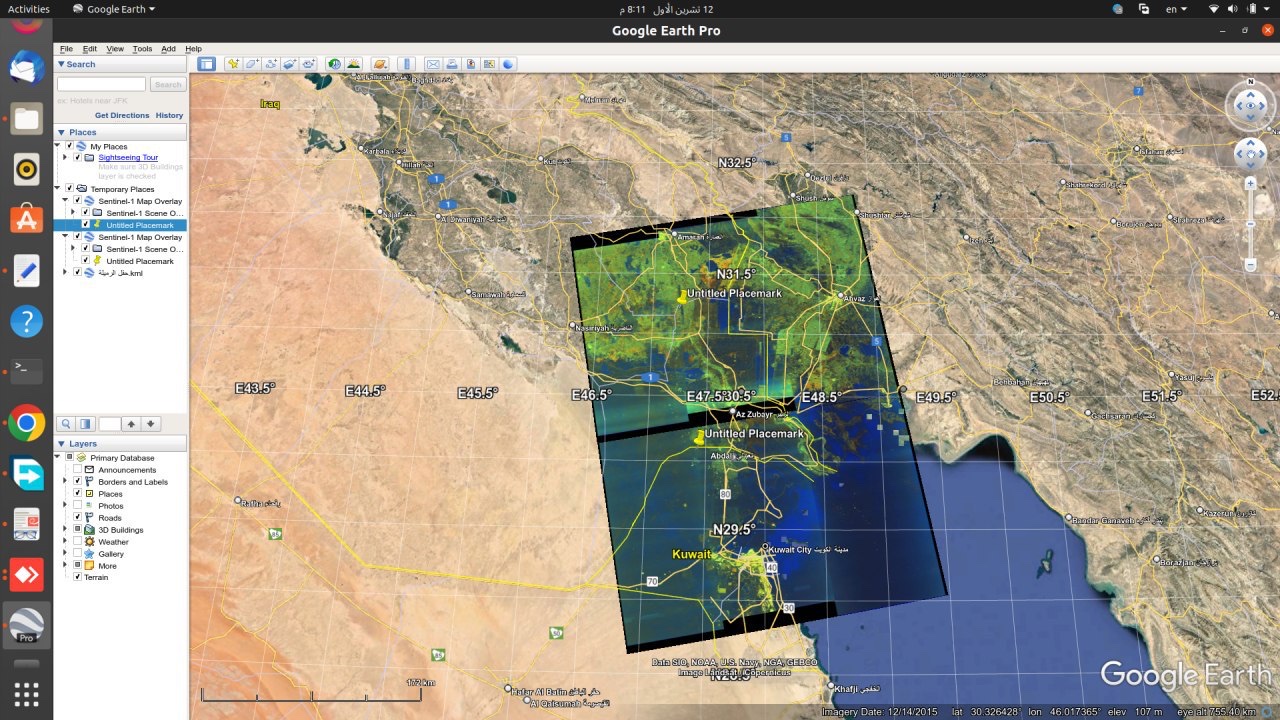Open the planet switcher (Saturn icon)
The width and height of the screenshot is (1280, 720).
(x=380, y=64)
